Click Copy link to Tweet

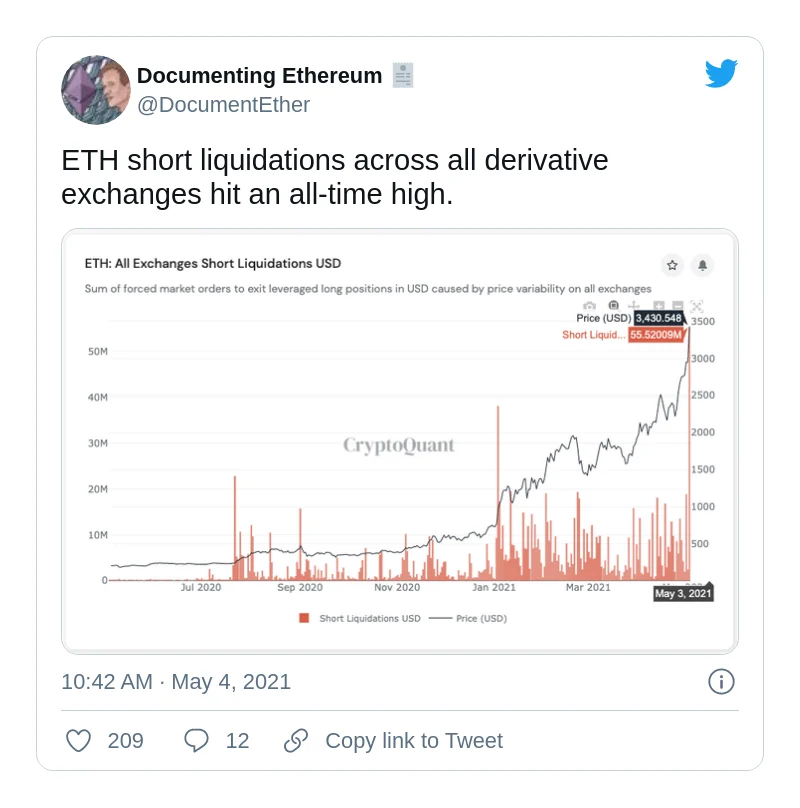[x=413, y=740]
